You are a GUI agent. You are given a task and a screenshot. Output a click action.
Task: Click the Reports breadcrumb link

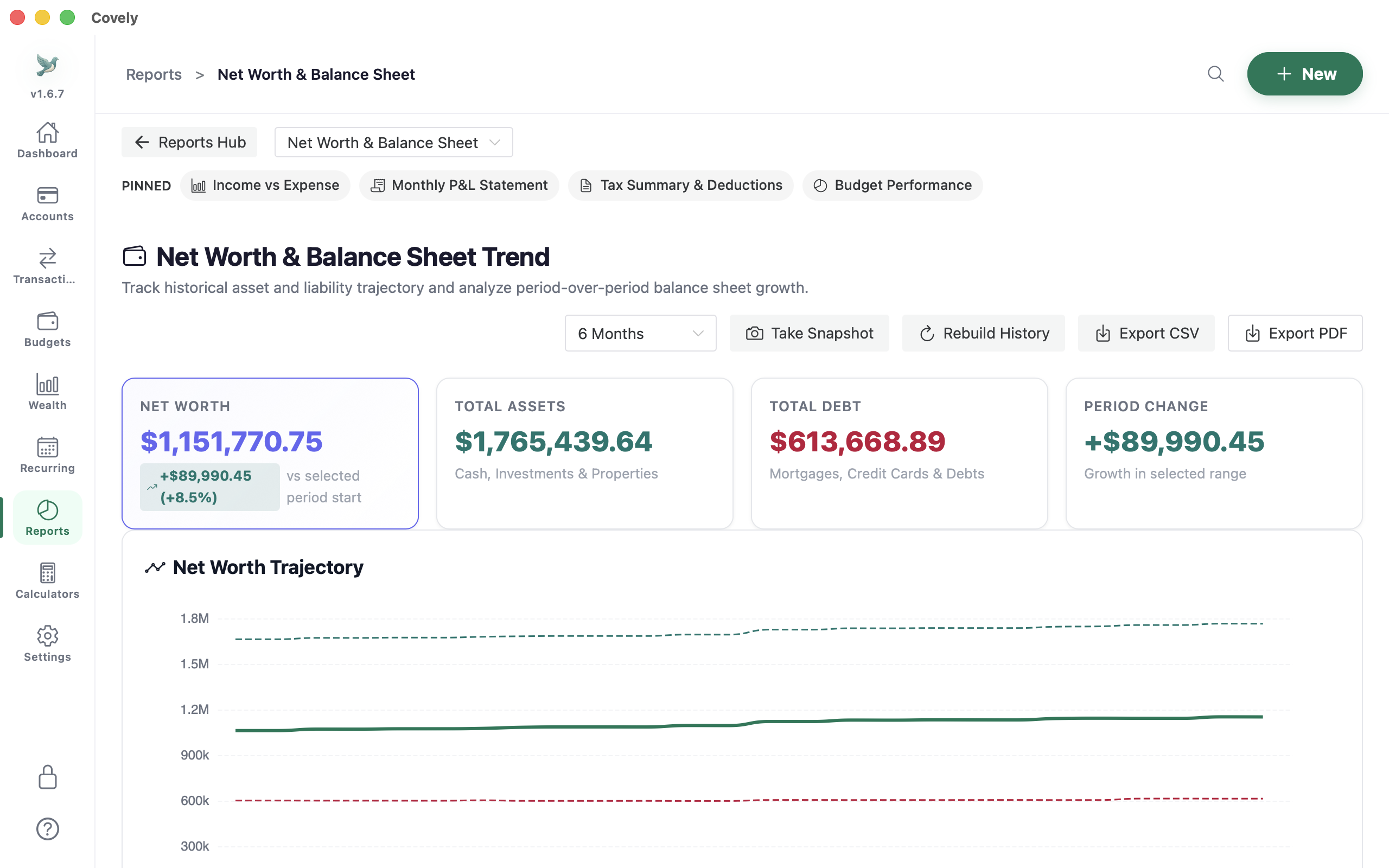(x=154, y=75)
